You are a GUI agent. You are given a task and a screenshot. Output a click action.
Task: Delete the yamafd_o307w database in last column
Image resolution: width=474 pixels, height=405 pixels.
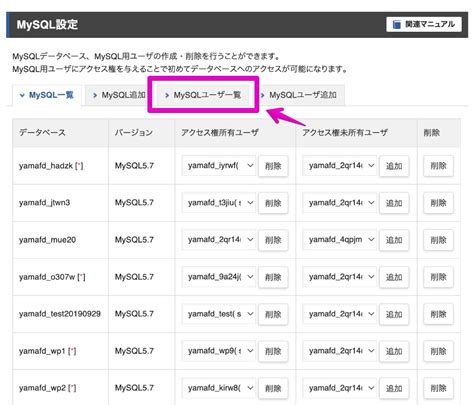(x=438, y=277)
